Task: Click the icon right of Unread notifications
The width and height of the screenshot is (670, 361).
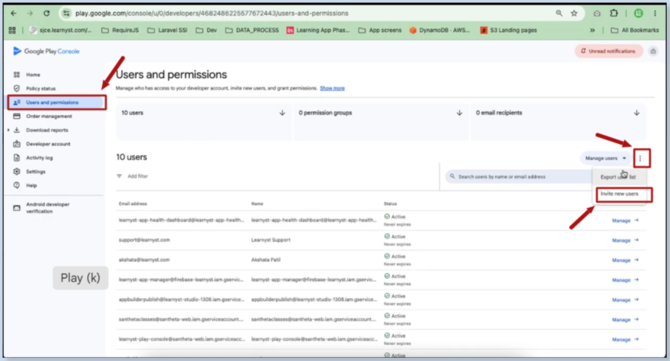Action: tap(653, 51)
